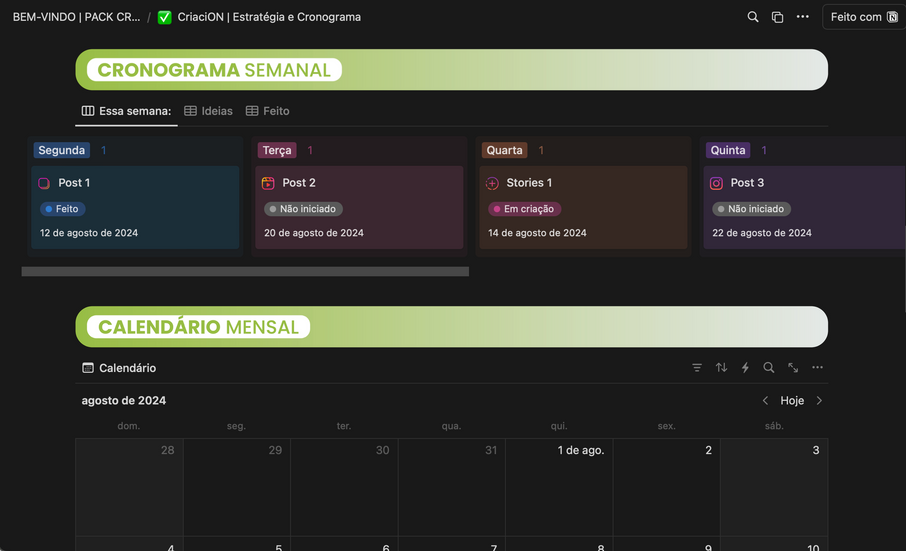Click the Quinta column label
Screen dimensions: 906x551
point(728,150)
